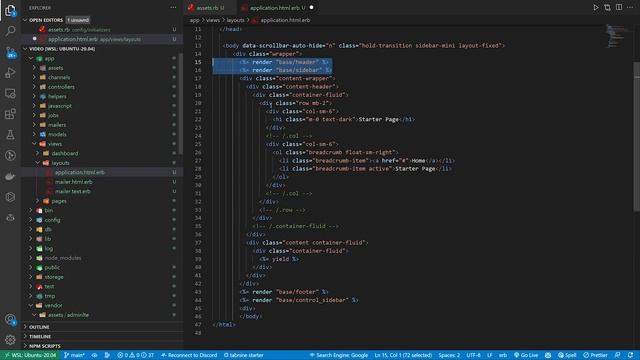Click the Explorer sidebar scrollbar

[181, 104]
